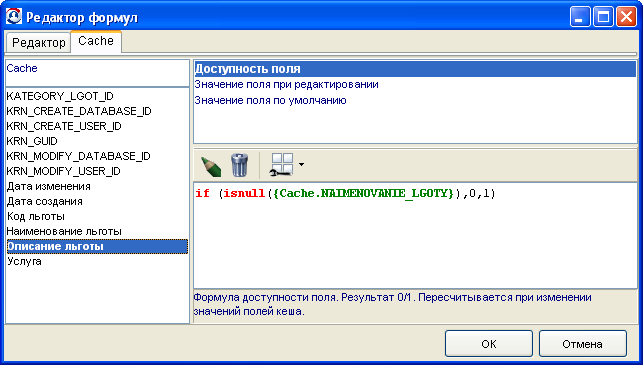Image resolution: width=643 pixels, height=365 pixels.
Task: Select KRN_CREATE_USER_ID field
Action: coord(97,126)
